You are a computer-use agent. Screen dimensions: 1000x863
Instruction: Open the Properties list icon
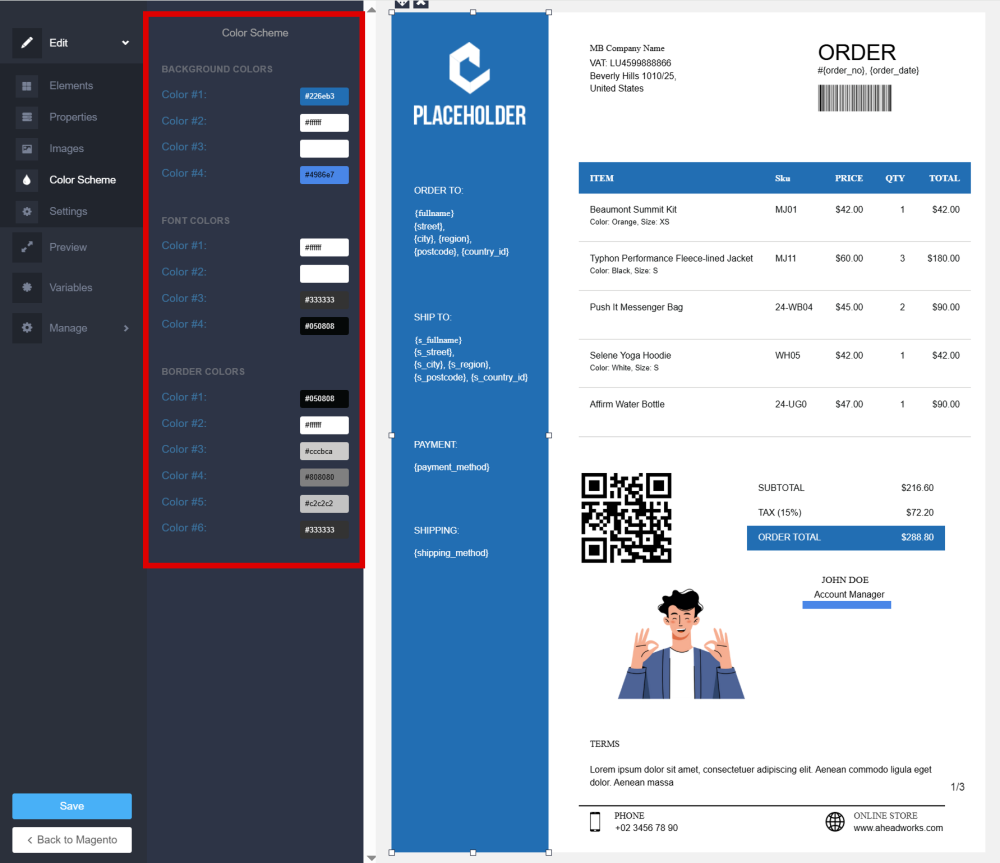(x=27, y=117)
